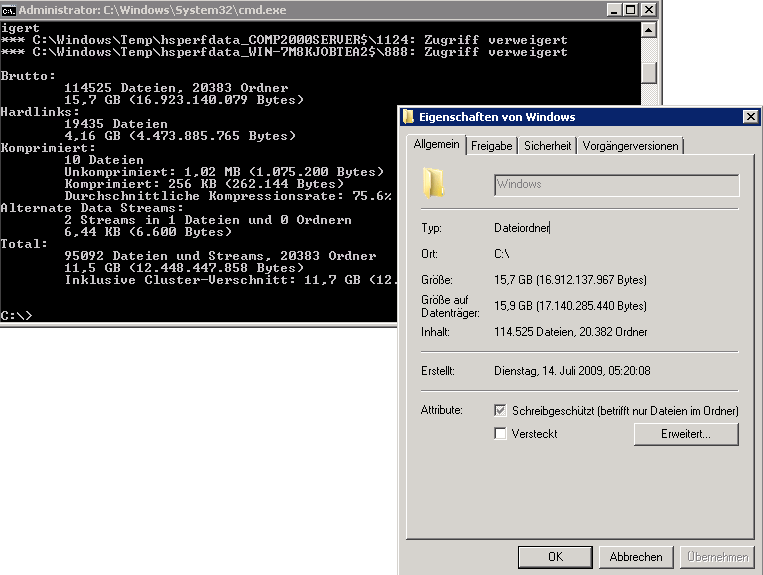Open advanced attributes via Erweitert button
Viewport: 763px width, 575px height.
click(x=685, y=434)
